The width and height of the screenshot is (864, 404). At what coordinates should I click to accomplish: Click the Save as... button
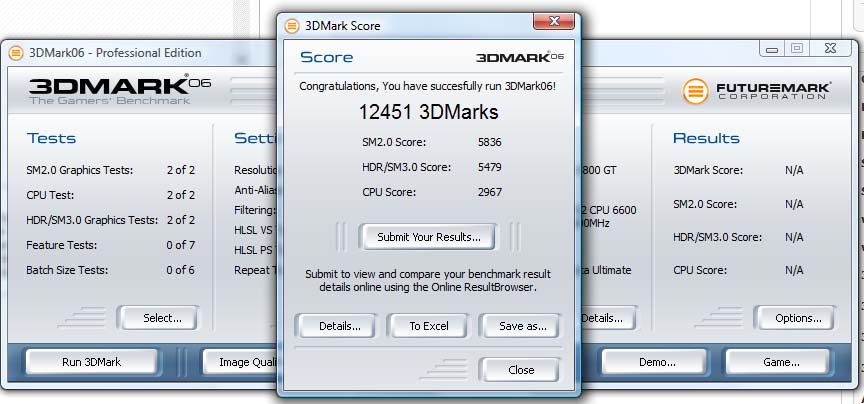[x=522, y=326]
